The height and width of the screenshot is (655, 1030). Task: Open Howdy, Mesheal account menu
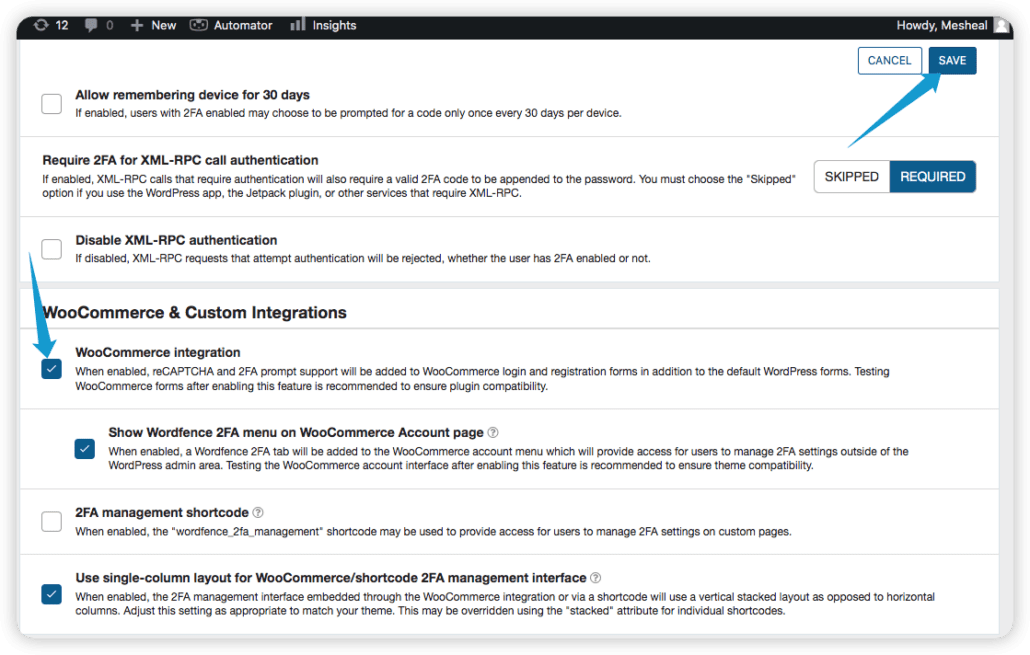coord(941,25)
